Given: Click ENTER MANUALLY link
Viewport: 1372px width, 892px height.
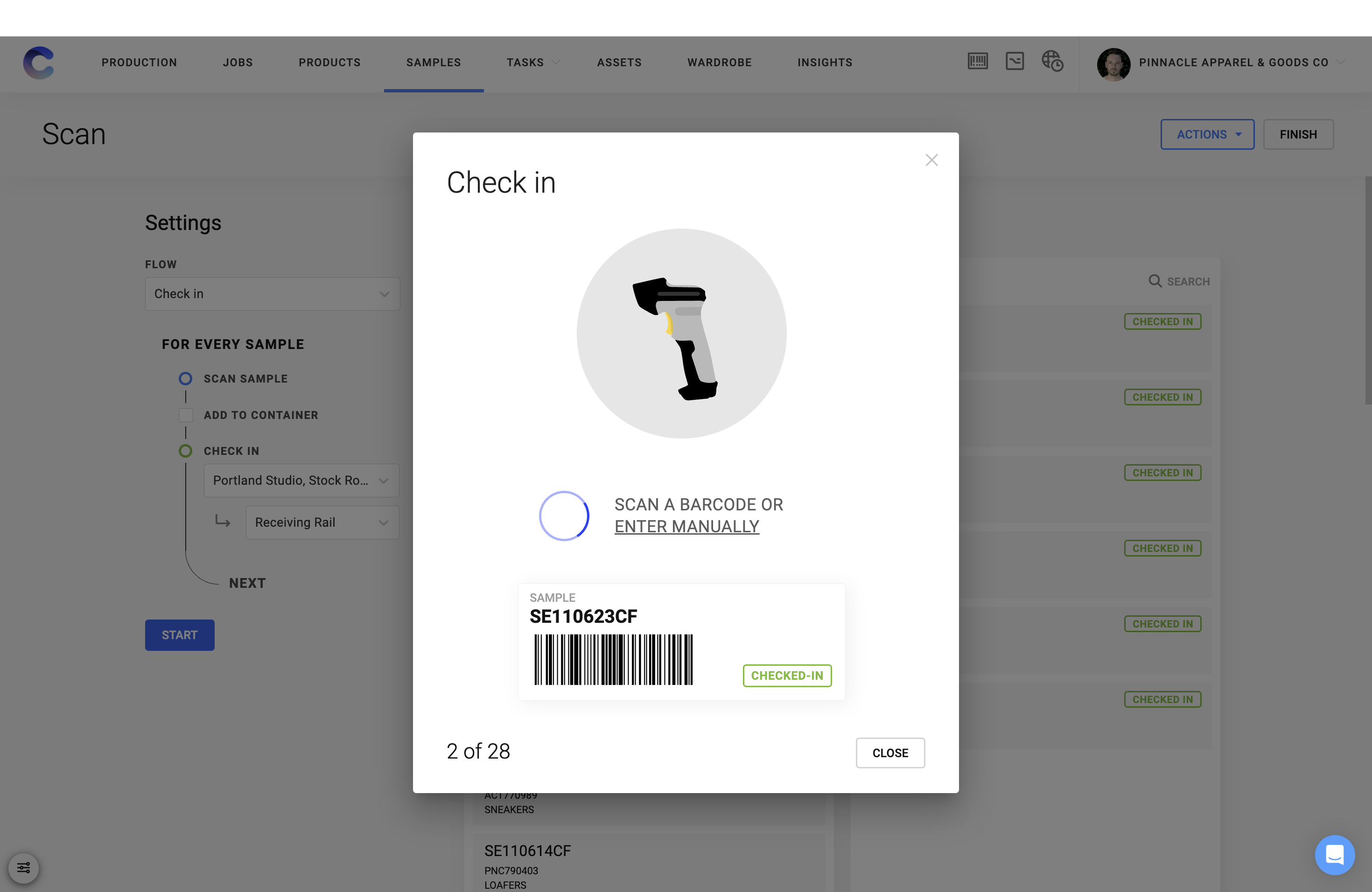Looking at the screenshot, I should 687,526.
